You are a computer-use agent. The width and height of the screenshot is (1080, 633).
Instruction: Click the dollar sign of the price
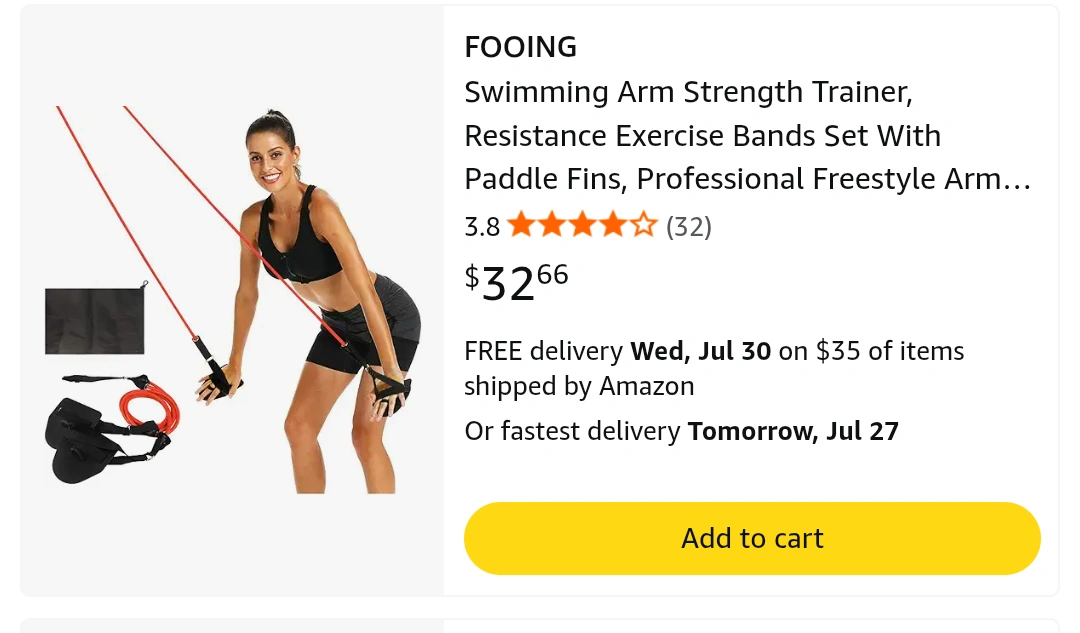472,277
